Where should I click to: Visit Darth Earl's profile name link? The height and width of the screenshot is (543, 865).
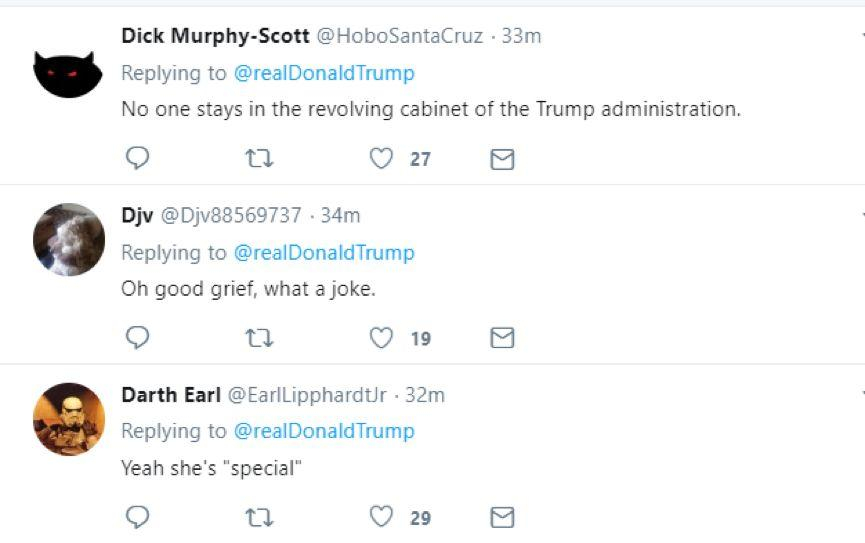coord(170,395)
